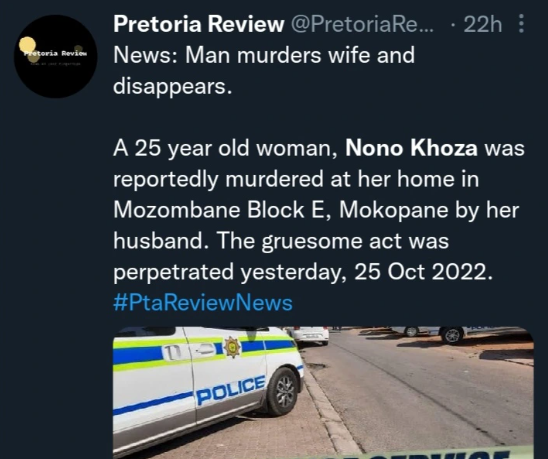Open the tweet's three-dot more menu
This screenshot has height=459, width=548.
[x=521, y=24]
